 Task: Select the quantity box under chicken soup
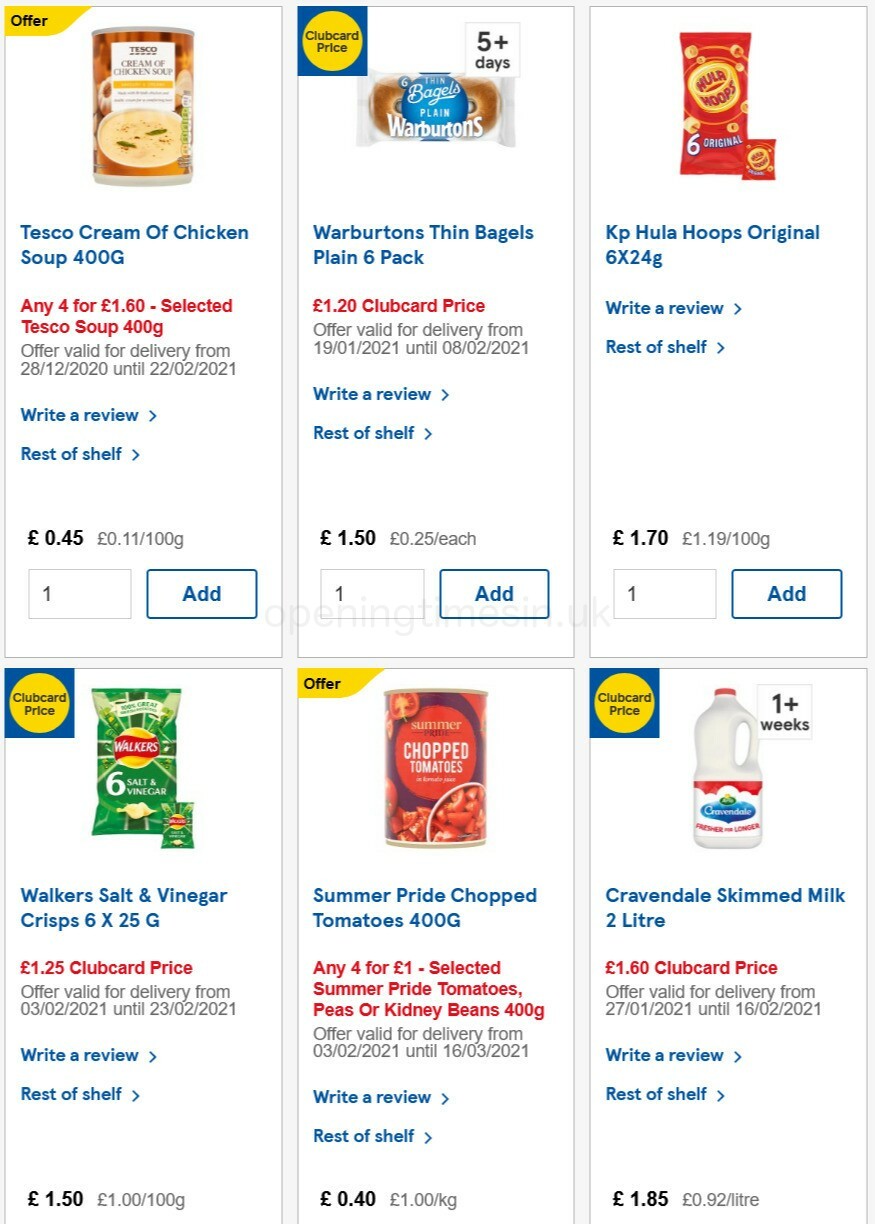80,593
